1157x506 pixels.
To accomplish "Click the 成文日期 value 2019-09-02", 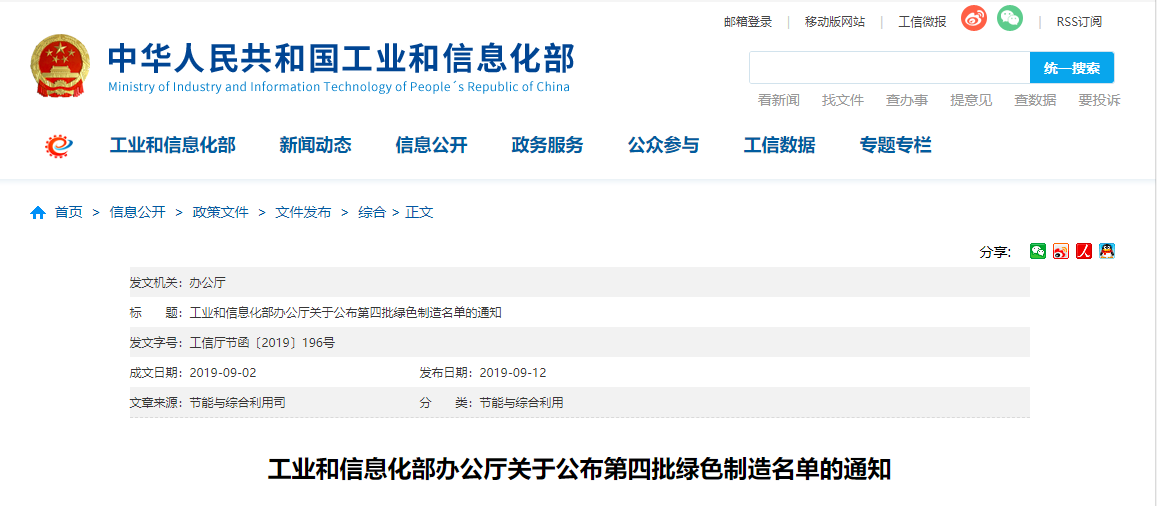I will click(x=223, y=372).
